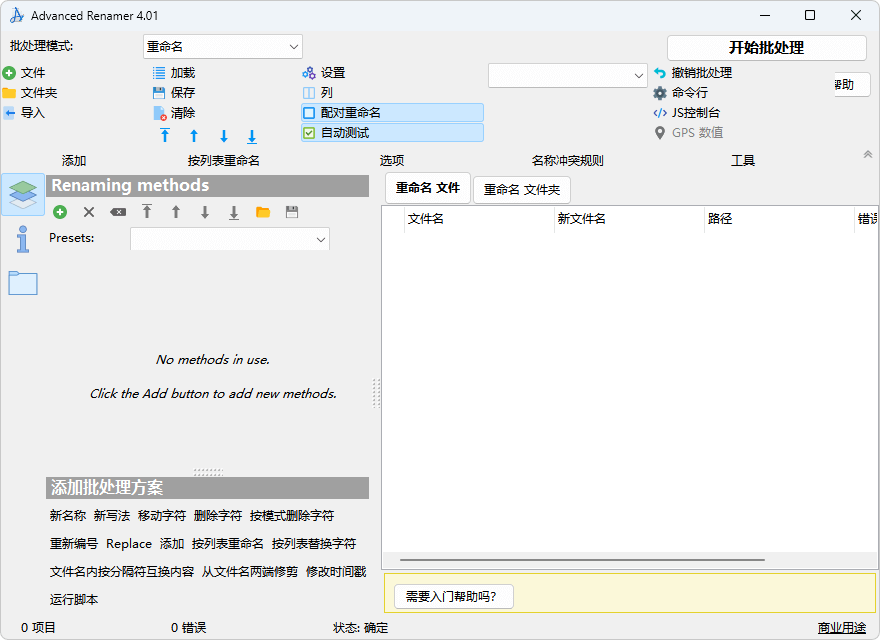Open the 商业用途 link
Screen dimensions: 880x640
coord(842,628)
